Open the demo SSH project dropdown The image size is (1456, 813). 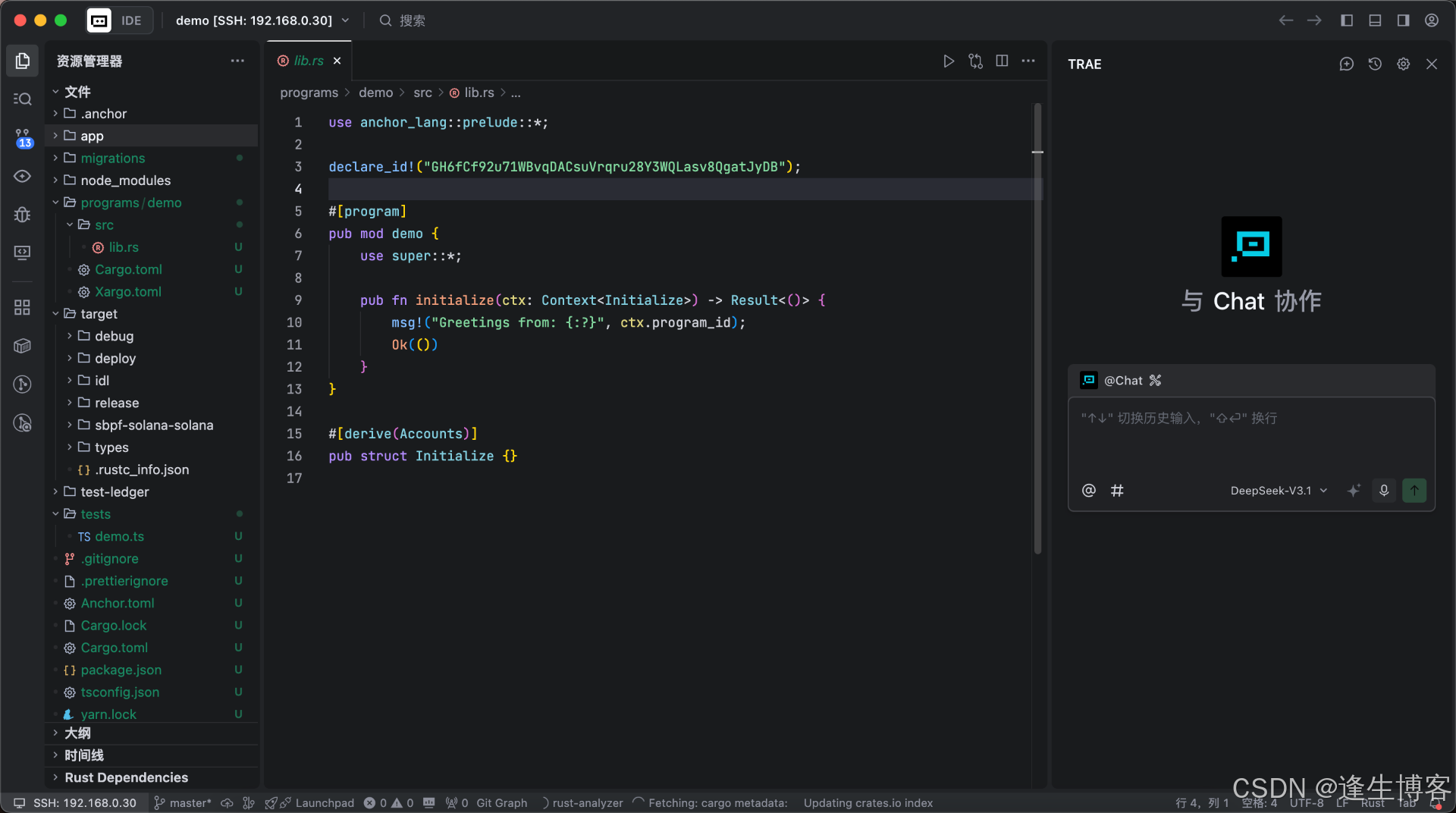pyautogui.click(x=262, y=20)
